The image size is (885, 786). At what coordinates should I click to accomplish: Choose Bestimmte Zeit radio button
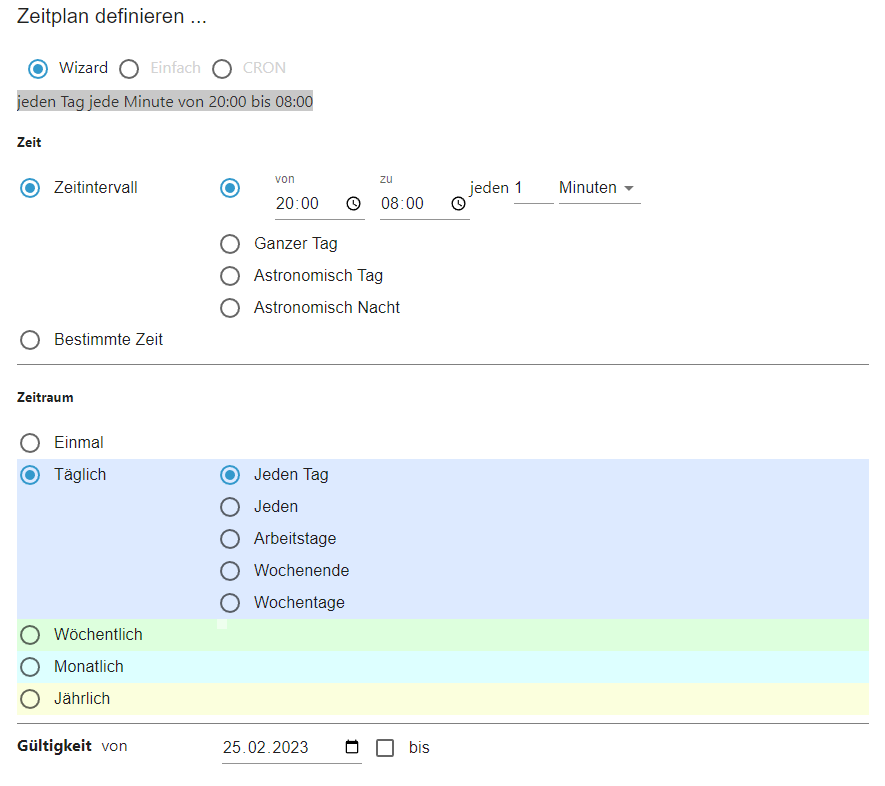(x=30, y=340)
